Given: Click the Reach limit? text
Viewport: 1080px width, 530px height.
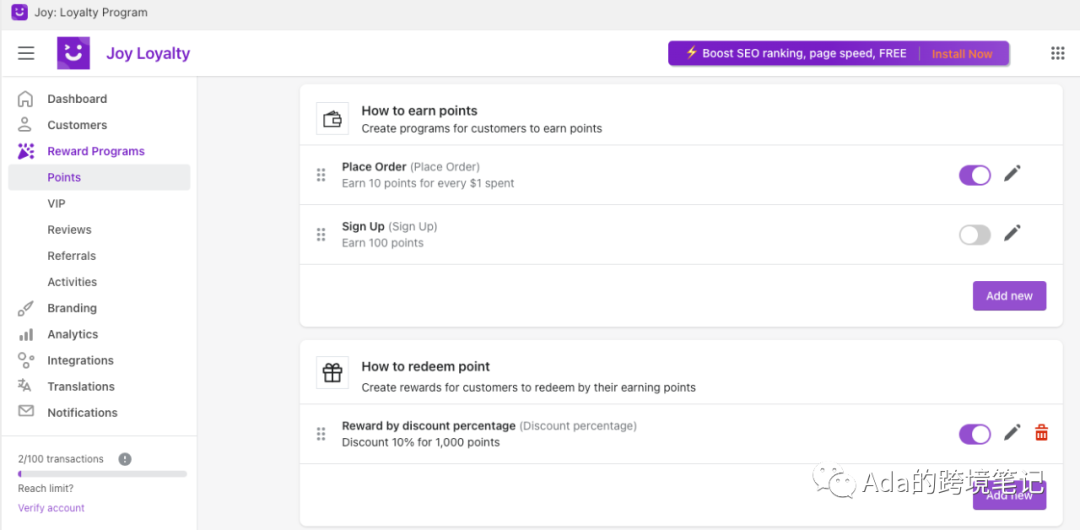Looking at the screenshot, I should point(45,489).
